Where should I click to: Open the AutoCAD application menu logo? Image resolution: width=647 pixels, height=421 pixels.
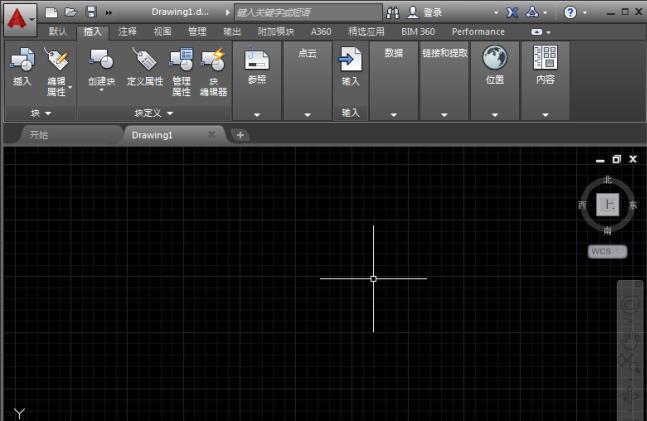tap(20, 19)
